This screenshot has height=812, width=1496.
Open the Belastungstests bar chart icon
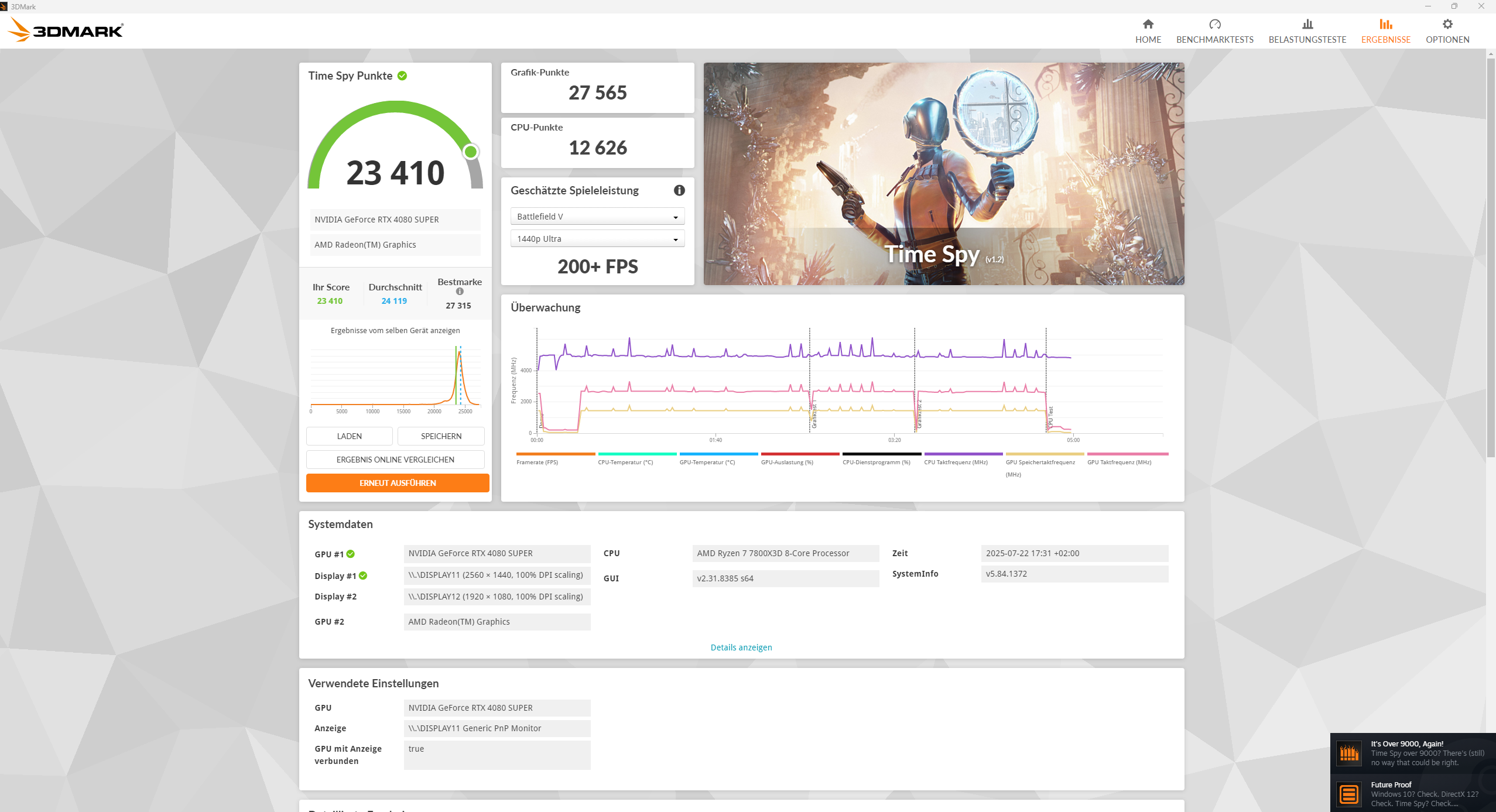click(x=1307, y=25)
